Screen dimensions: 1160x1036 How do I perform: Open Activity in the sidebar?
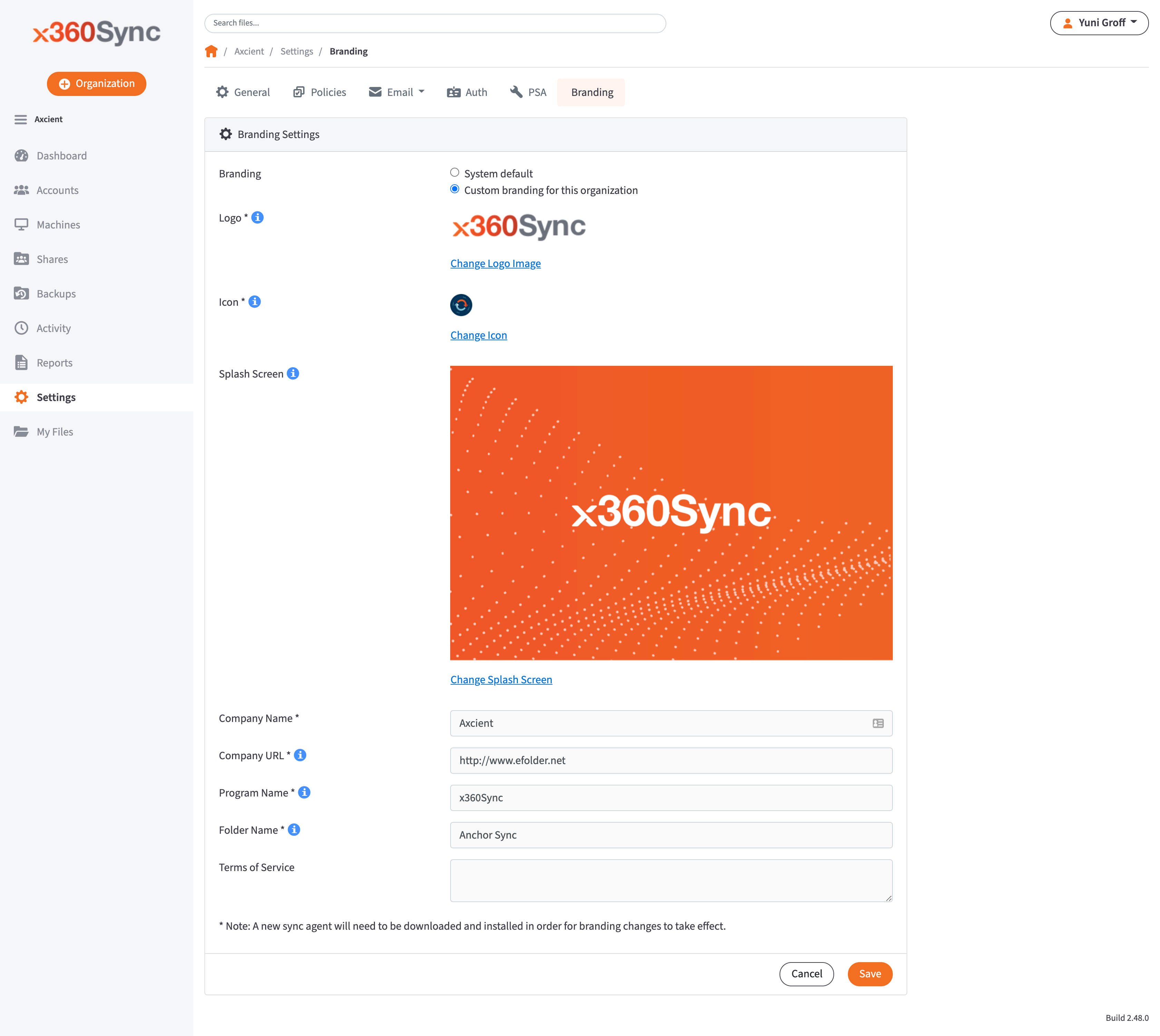(x=54, y=329)
